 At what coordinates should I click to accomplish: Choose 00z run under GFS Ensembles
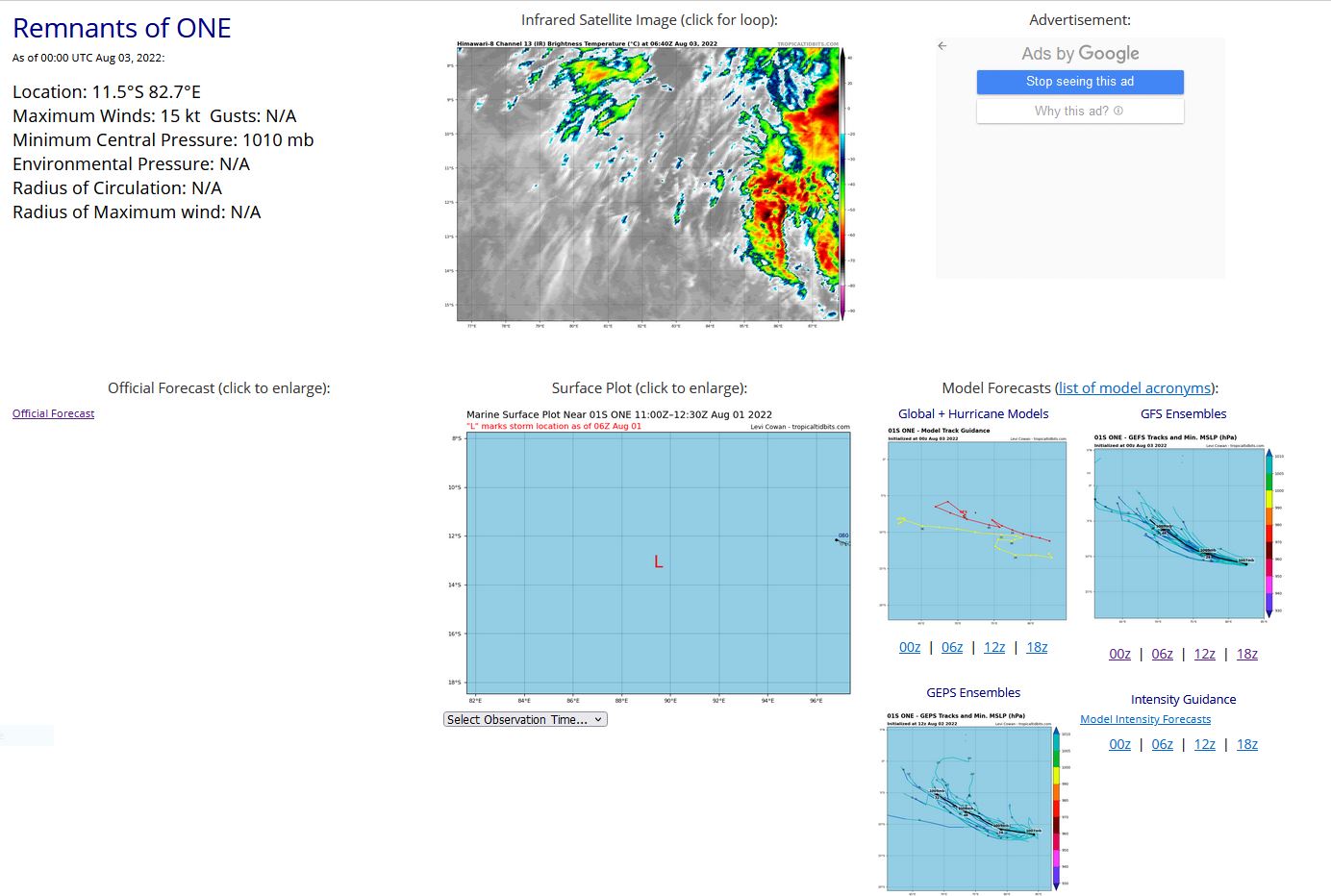1119,654
